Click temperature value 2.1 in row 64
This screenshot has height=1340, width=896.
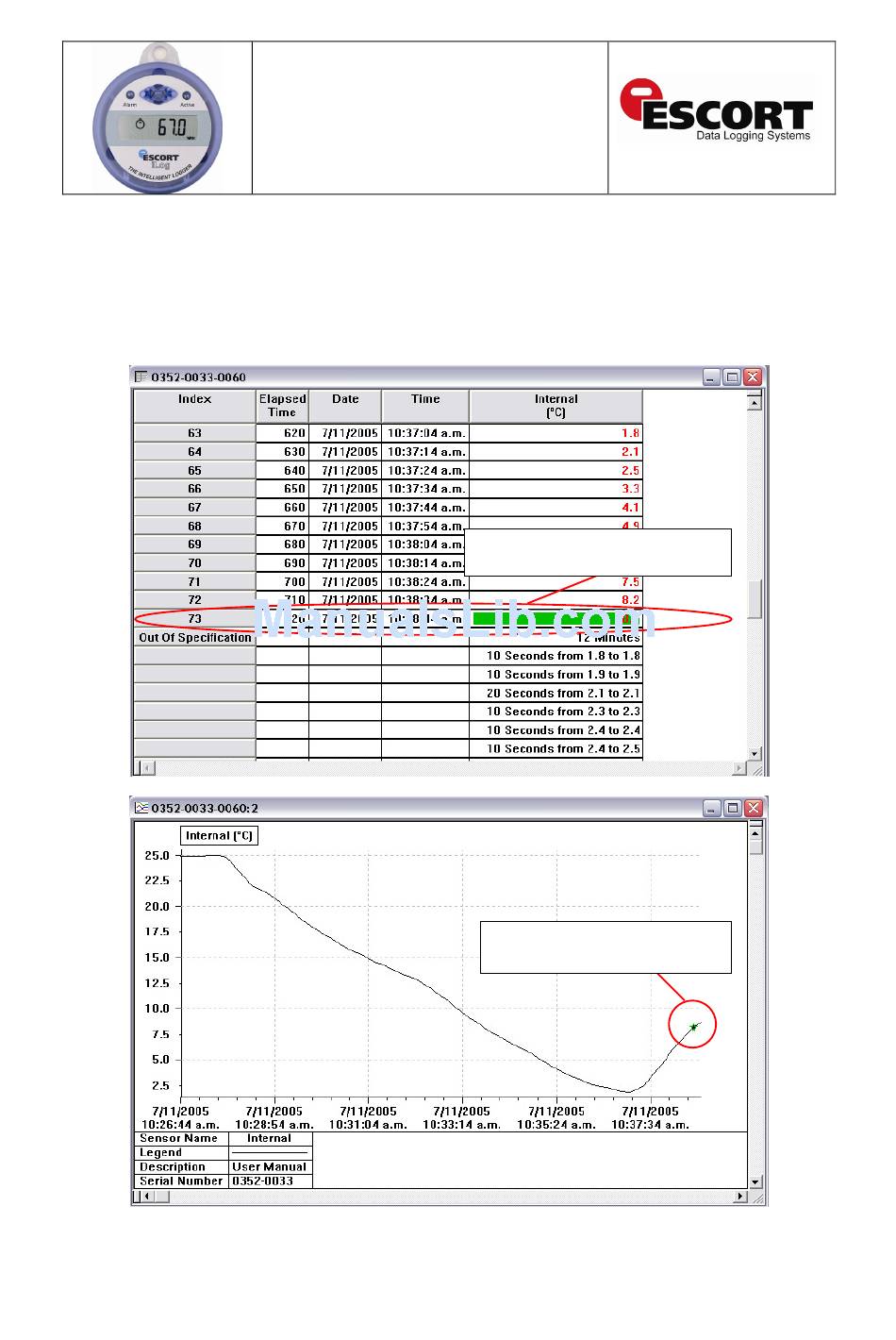tap(630, 452)
